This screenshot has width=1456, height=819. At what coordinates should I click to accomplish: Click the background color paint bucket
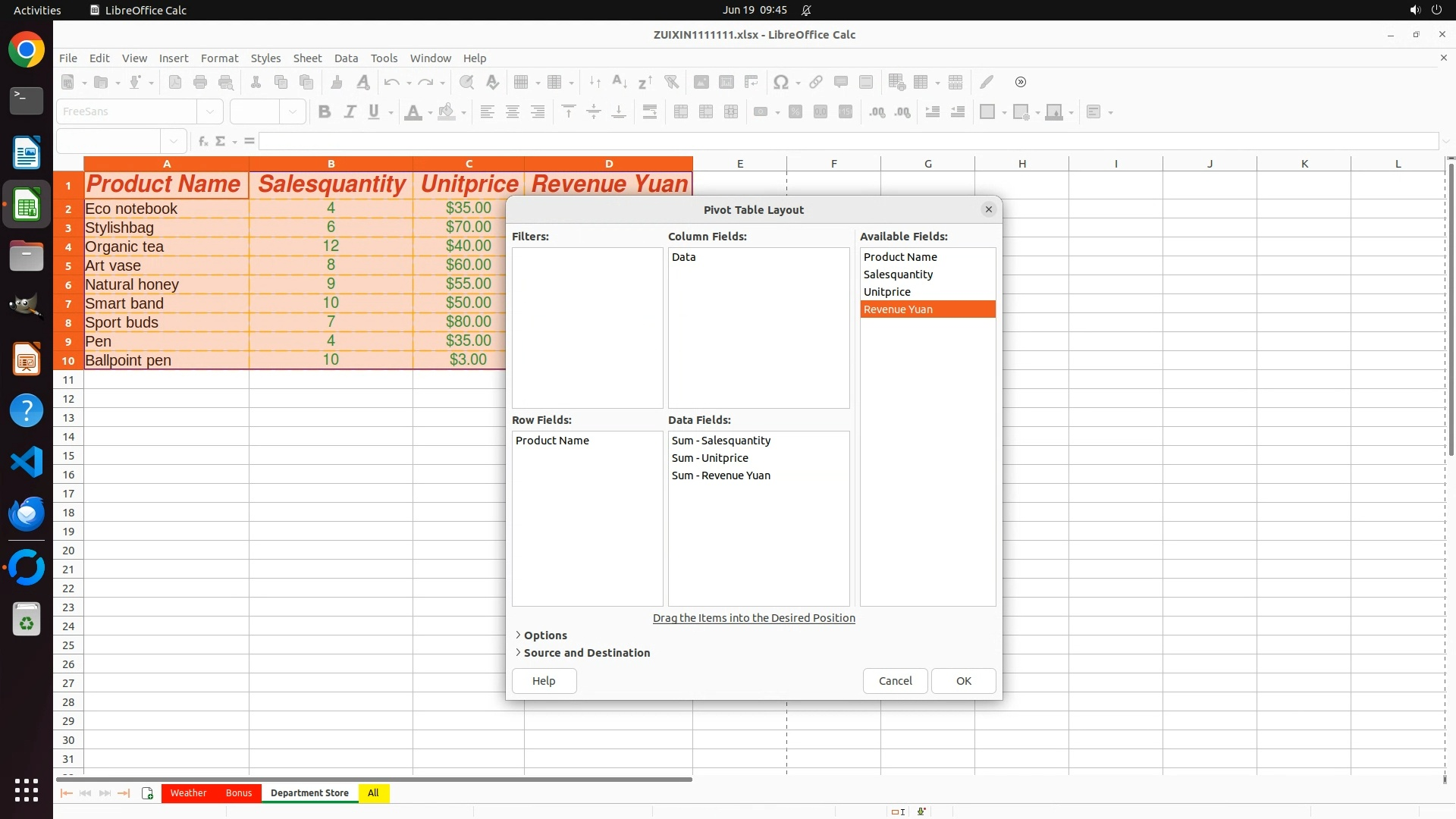coord(447,112)
